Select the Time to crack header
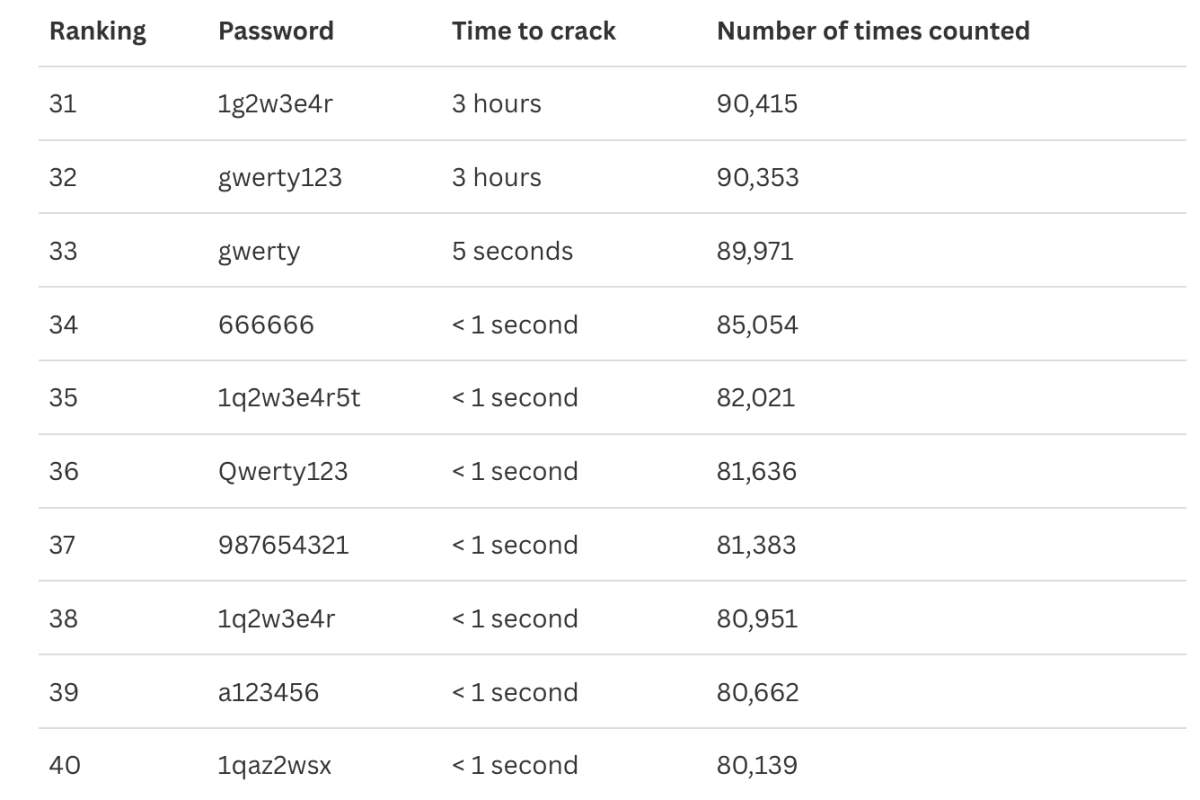1200x800 pixels. point(533,31)
